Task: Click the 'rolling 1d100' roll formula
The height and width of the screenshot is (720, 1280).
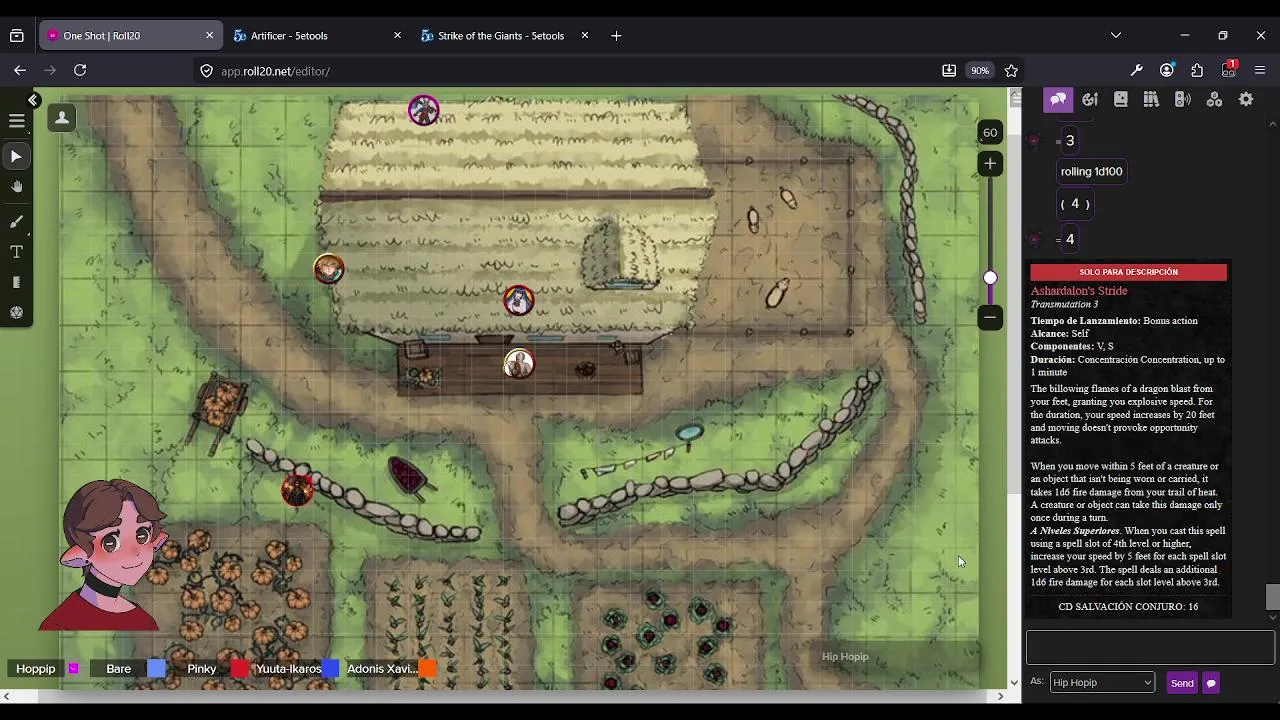Action: coord(1091,171)
